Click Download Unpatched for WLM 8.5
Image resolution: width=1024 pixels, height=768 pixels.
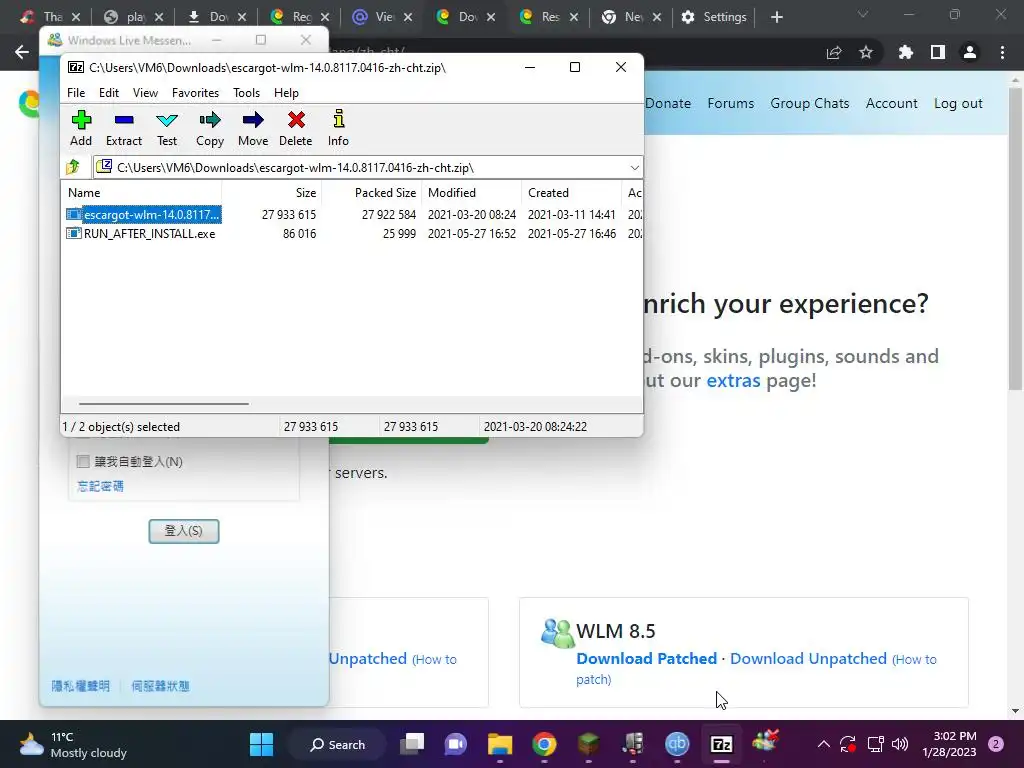click(x=808, y=658)
